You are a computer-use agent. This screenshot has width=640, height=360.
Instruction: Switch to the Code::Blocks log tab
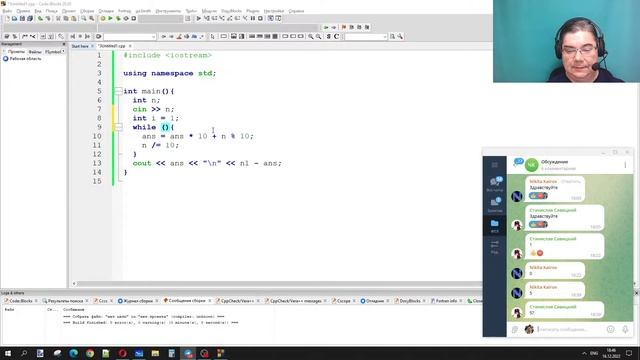click(x=20, y=301)
